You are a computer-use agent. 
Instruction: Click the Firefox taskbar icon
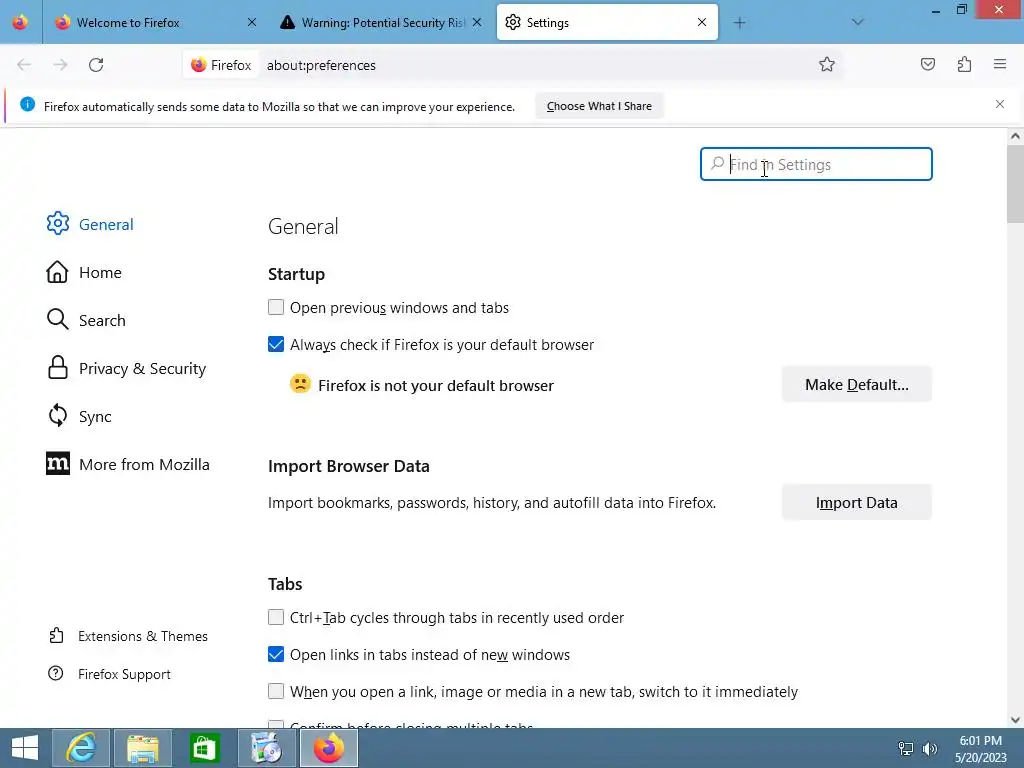tap(328, 748)
